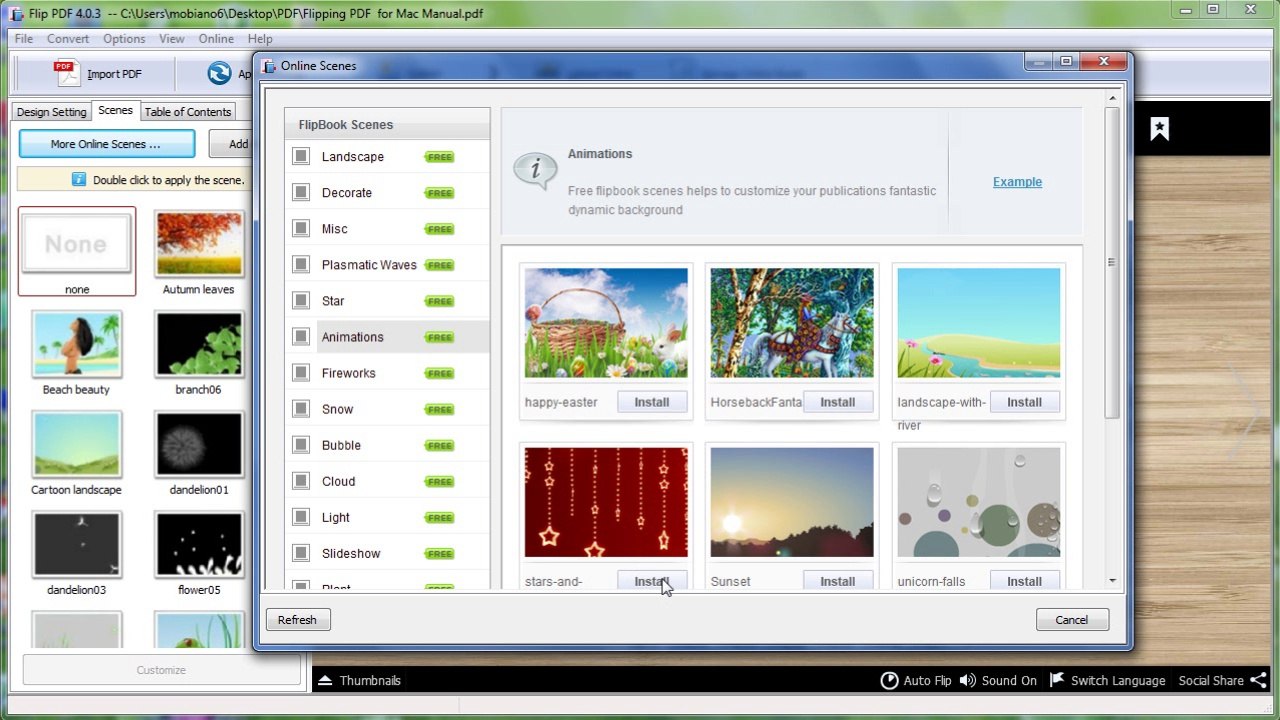This screenshot has height=720, width=1280.
Task: Select Landscape scene category
Action: tap(387, 157)
